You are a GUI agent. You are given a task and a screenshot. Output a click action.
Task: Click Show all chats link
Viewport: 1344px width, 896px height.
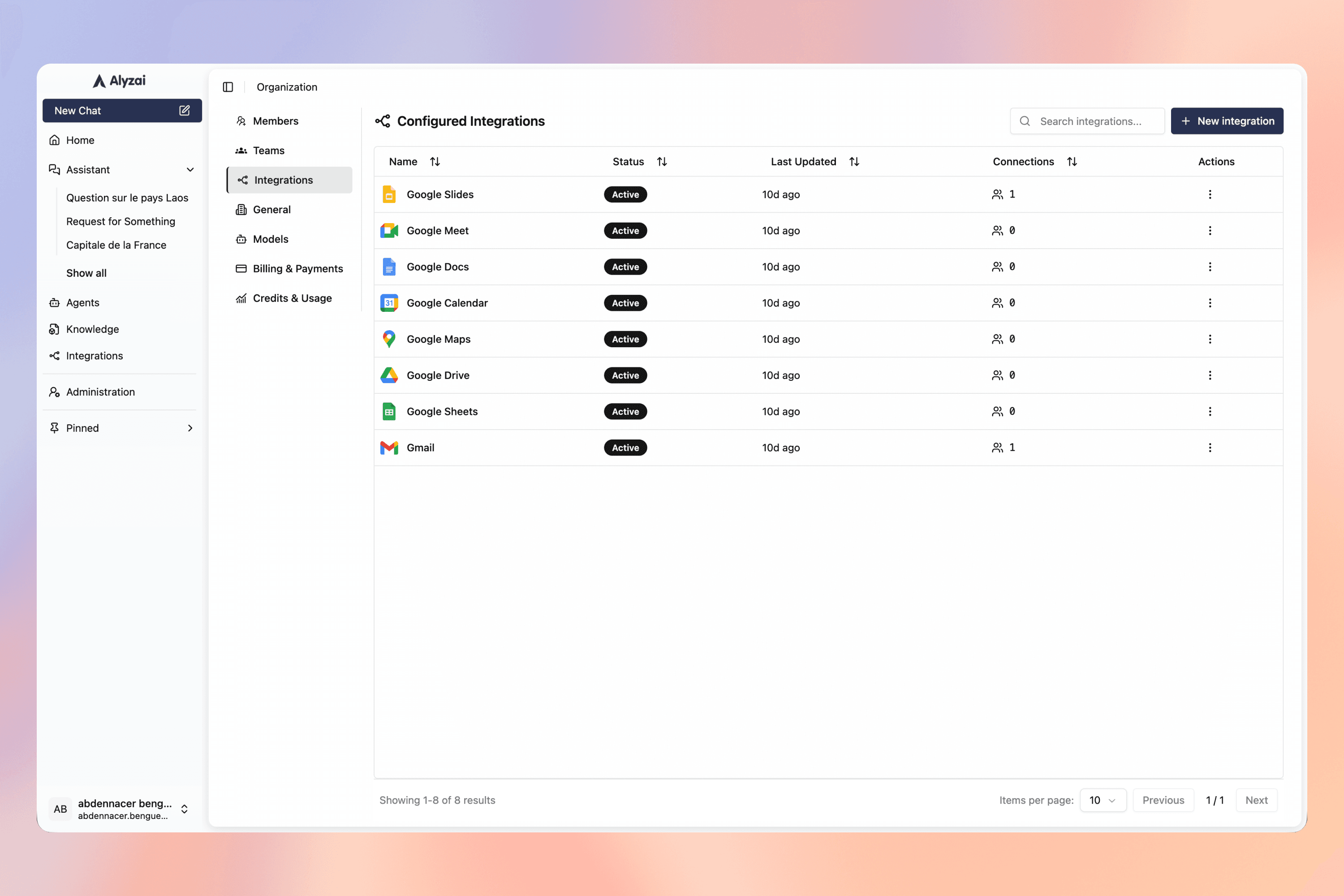pos(86,273)
